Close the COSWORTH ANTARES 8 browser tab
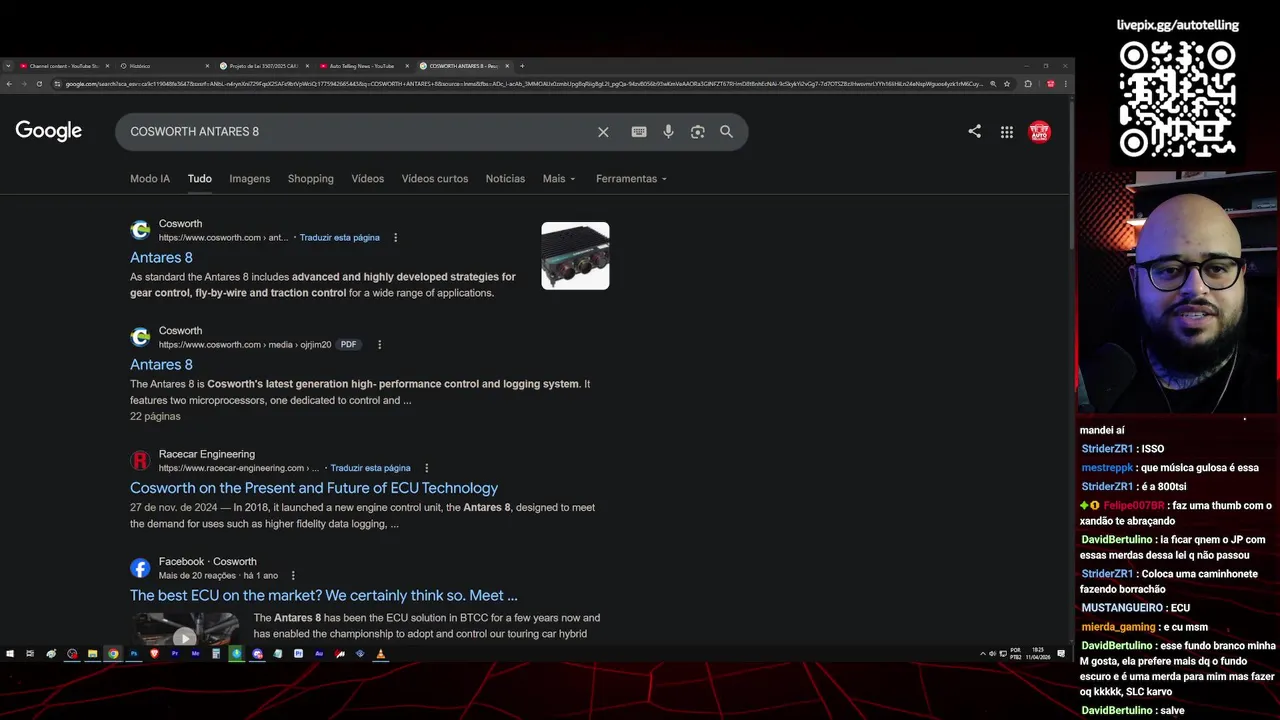The image size is (1280, 720). 507,66
